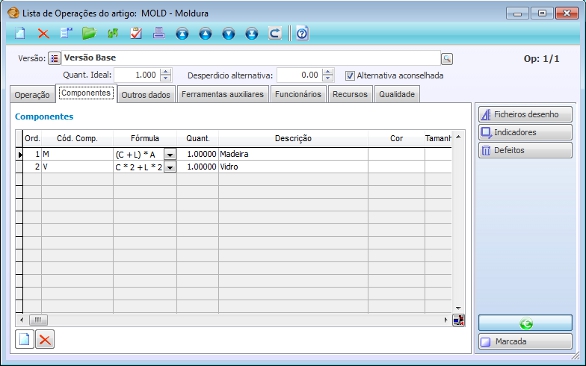Click the printer icon in toolbar
The height and width of the screenshot is (366, 586).
click(x=159, y=34)
